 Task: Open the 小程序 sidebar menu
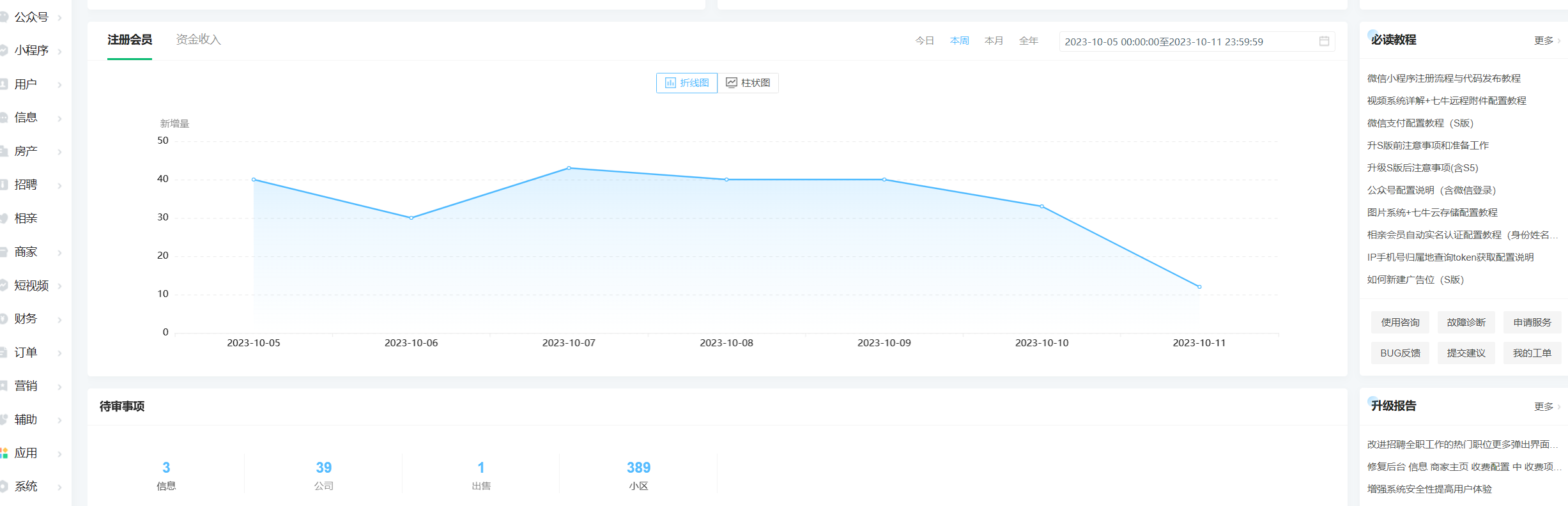[32, 50]
